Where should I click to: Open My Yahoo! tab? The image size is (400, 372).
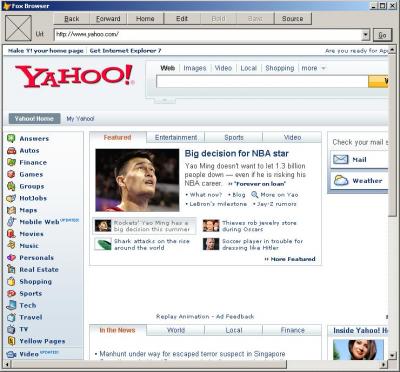coord(80,119)
